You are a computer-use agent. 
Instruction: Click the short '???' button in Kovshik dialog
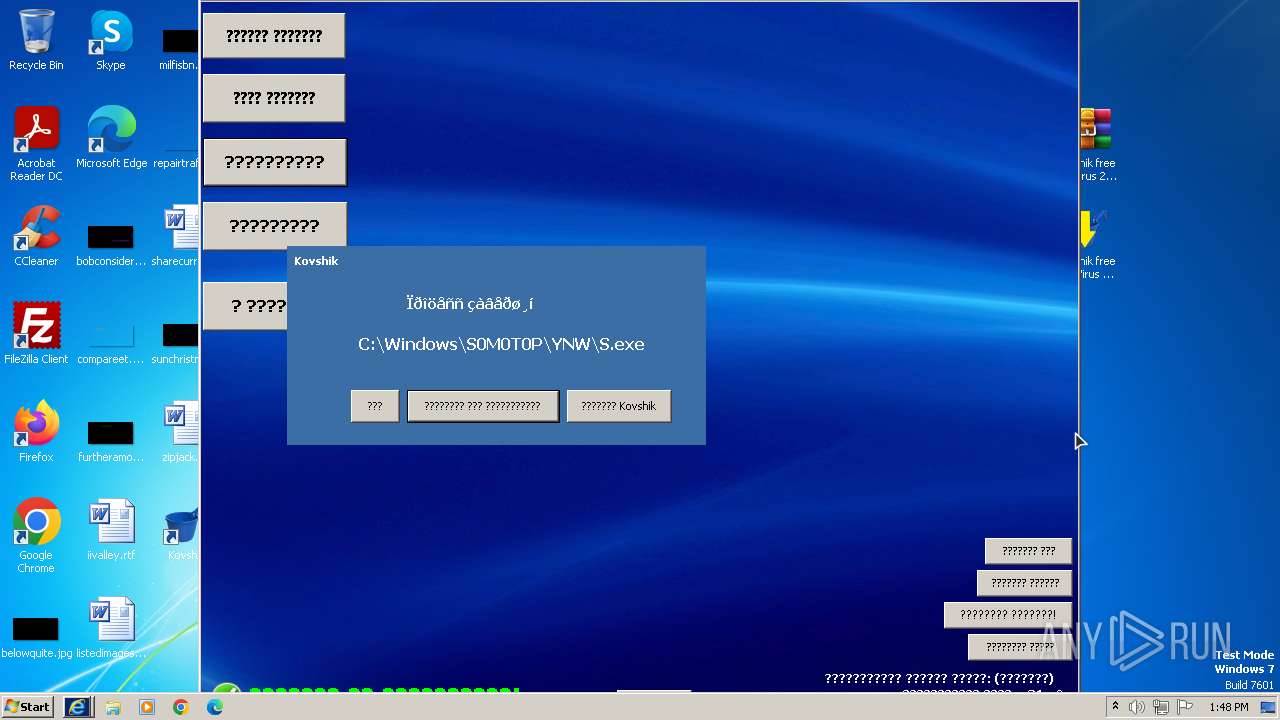click(375, 406)
